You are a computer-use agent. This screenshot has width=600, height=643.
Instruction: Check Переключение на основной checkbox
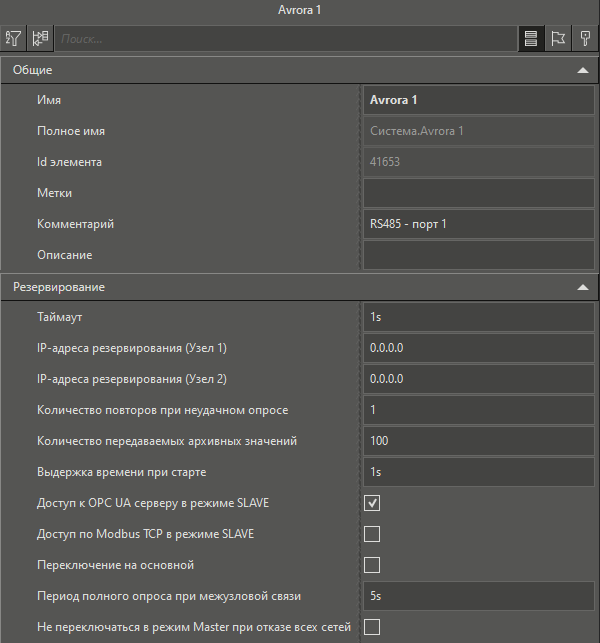pyautogui.click(x=372, y=565)
